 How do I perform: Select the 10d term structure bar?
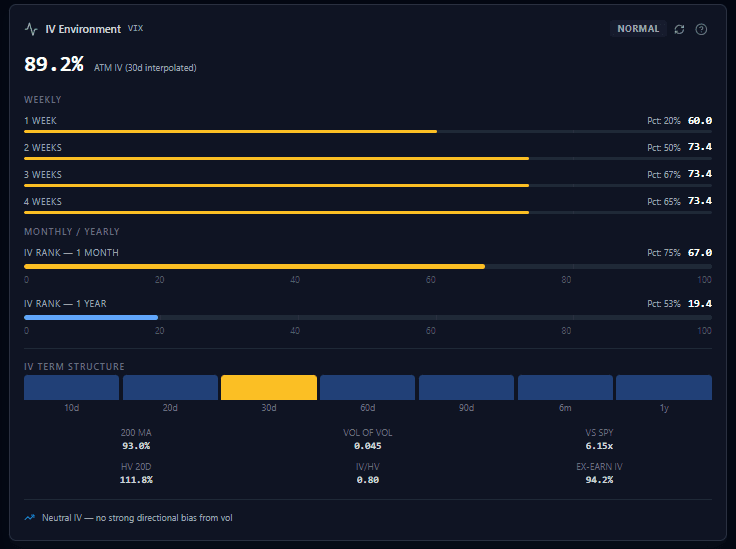pos(71,387)
